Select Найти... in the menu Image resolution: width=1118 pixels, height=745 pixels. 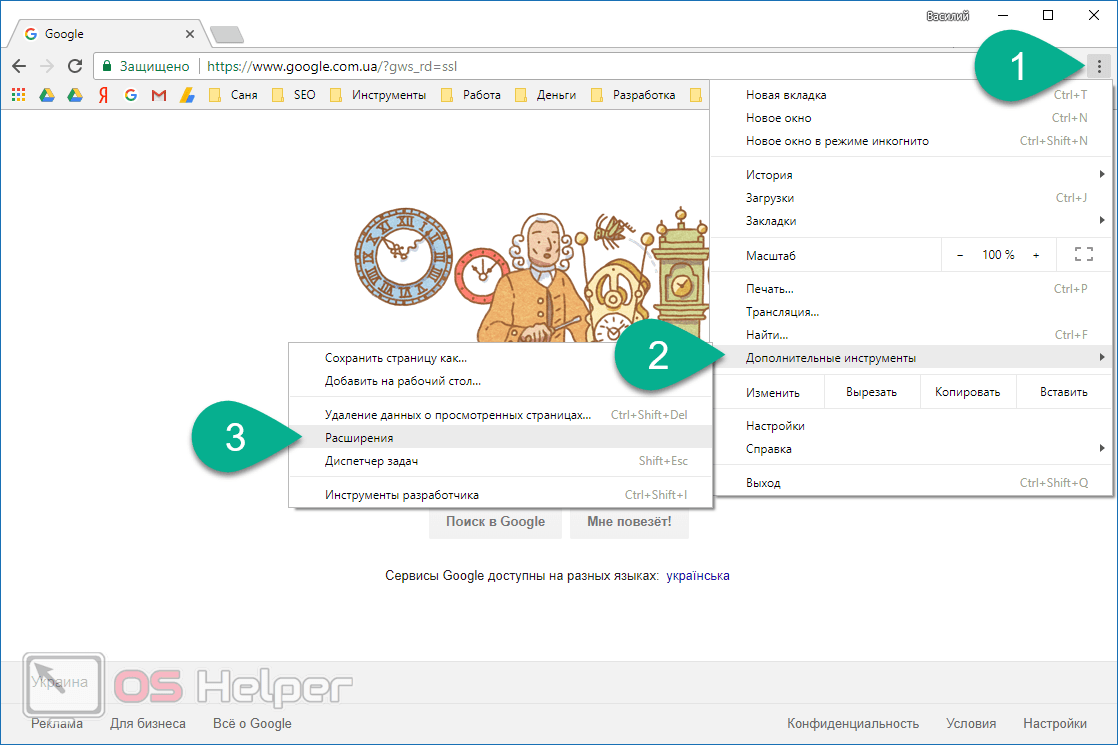click(911, 334)
